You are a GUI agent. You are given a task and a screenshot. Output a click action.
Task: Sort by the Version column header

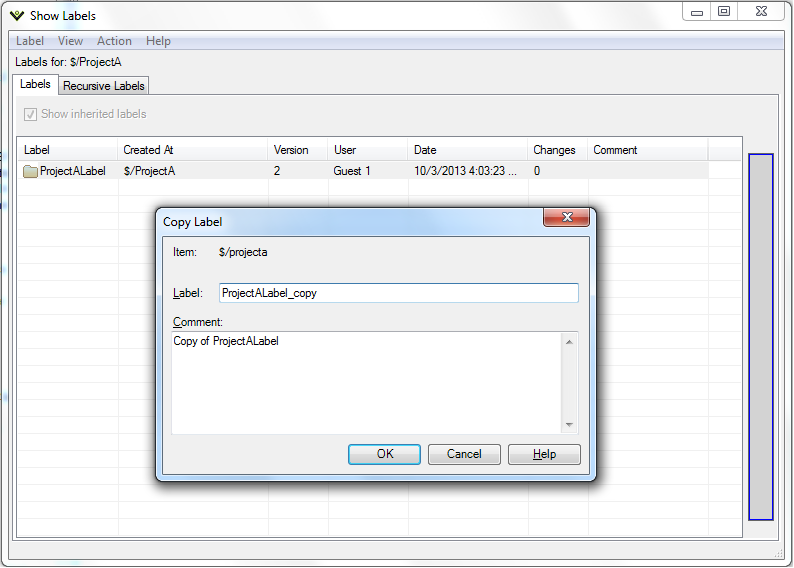click(297, 150)
